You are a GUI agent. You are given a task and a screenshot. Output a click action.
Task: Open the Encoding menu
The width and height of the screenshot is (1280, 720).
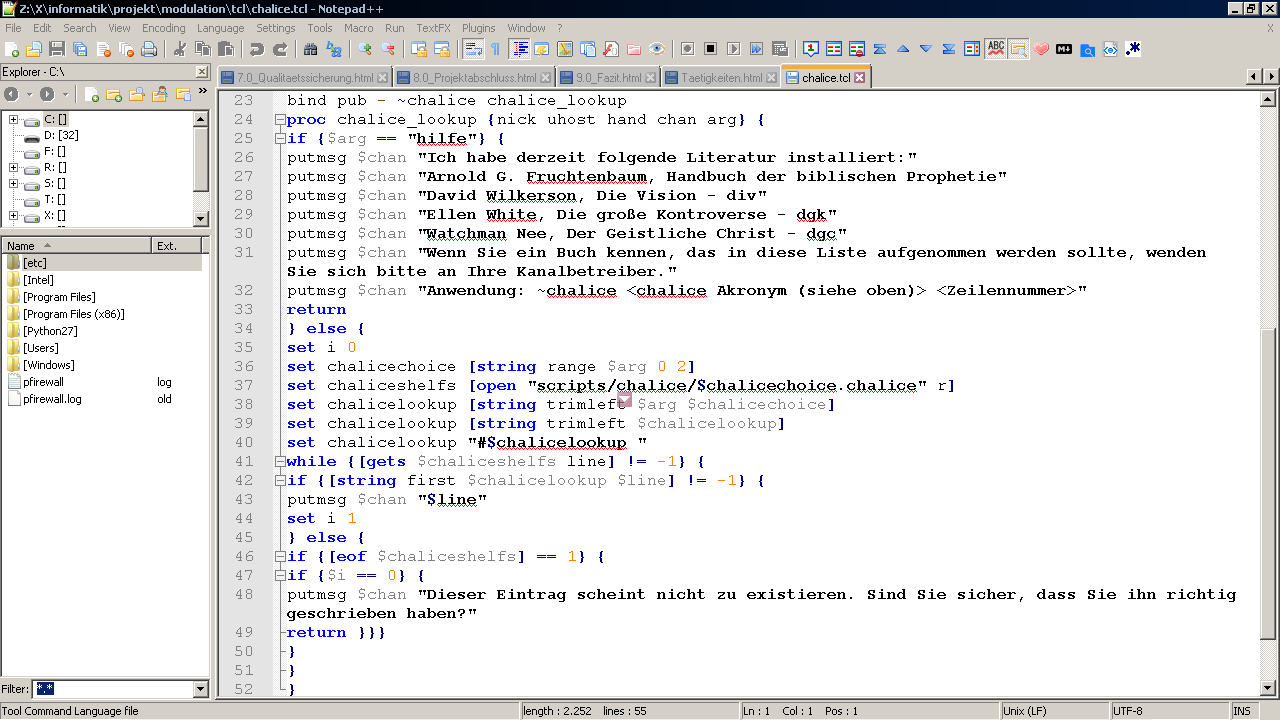coord(163,28)
